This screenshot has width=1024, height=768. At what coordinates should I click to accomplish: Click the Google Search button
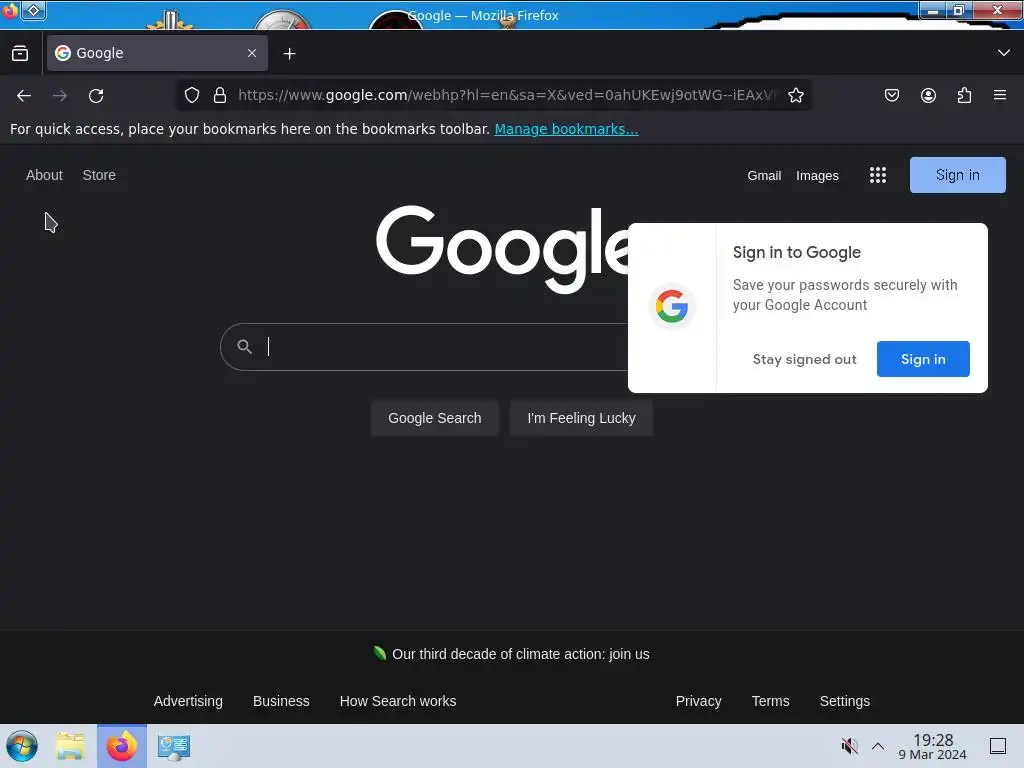(435, 418)
